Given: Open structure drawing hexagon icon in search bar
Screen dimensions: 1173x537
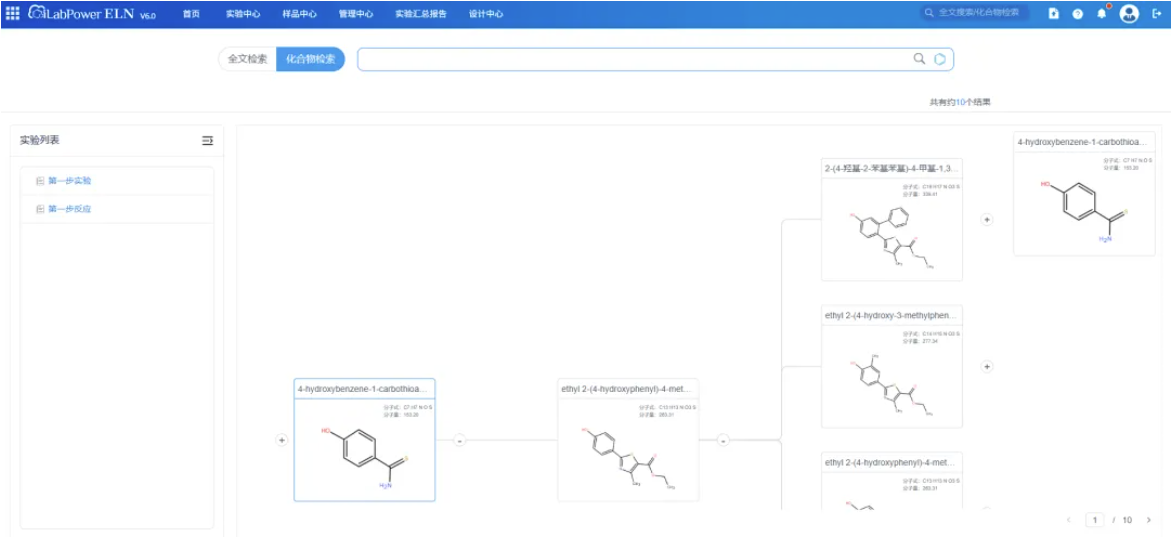Looking at the screenshot, I should (x=940, y=59).
